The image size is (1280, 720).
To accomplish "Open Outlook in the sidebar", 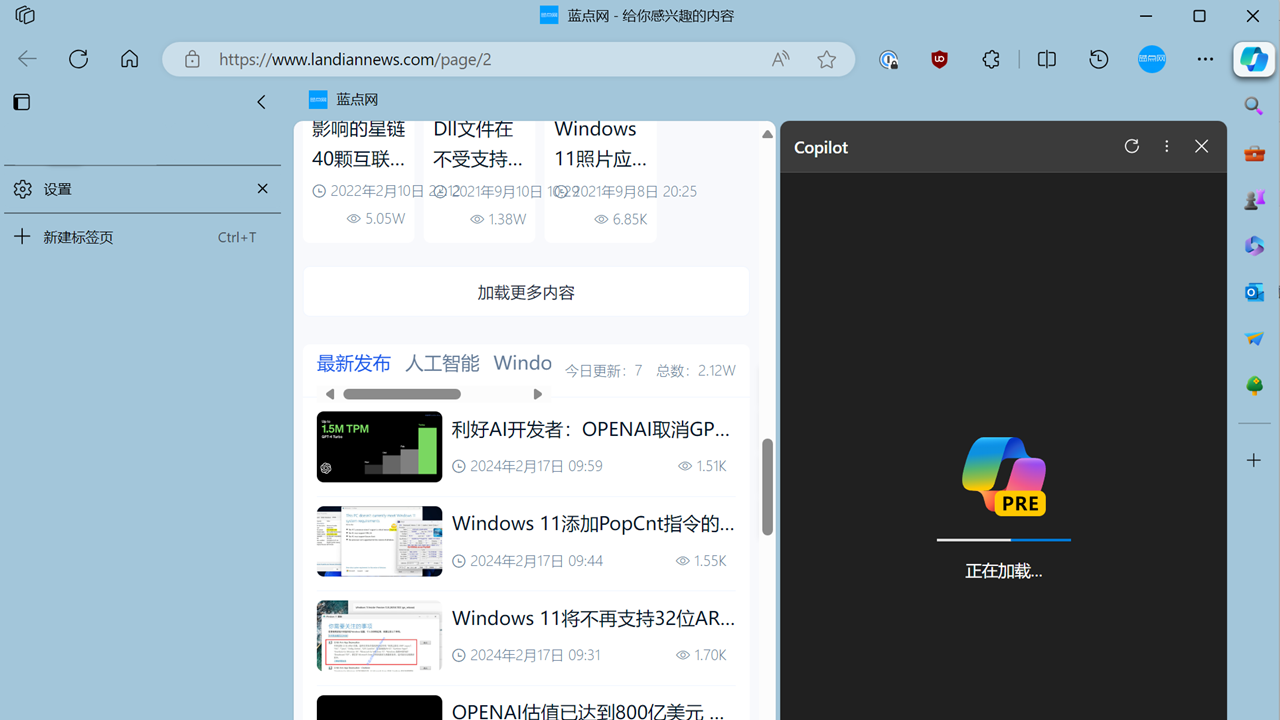I will [1254, 292].
